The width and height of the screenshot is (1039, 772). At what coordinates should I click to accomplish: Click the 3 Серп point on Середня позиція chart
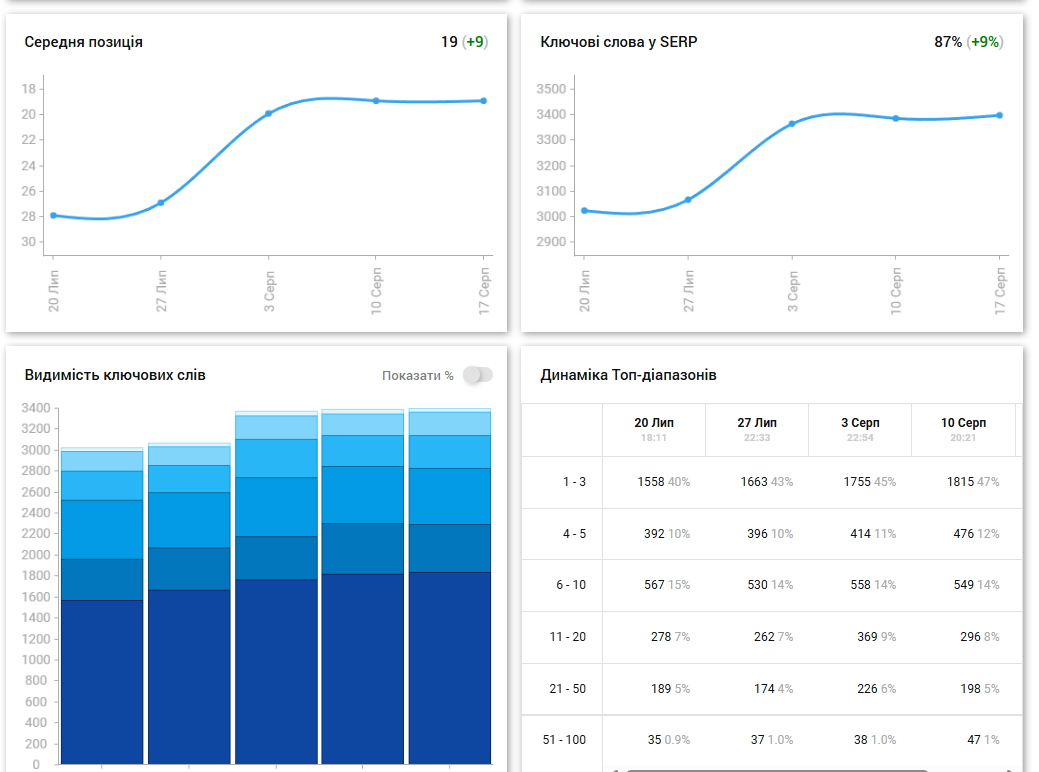[x=268, y=113]
